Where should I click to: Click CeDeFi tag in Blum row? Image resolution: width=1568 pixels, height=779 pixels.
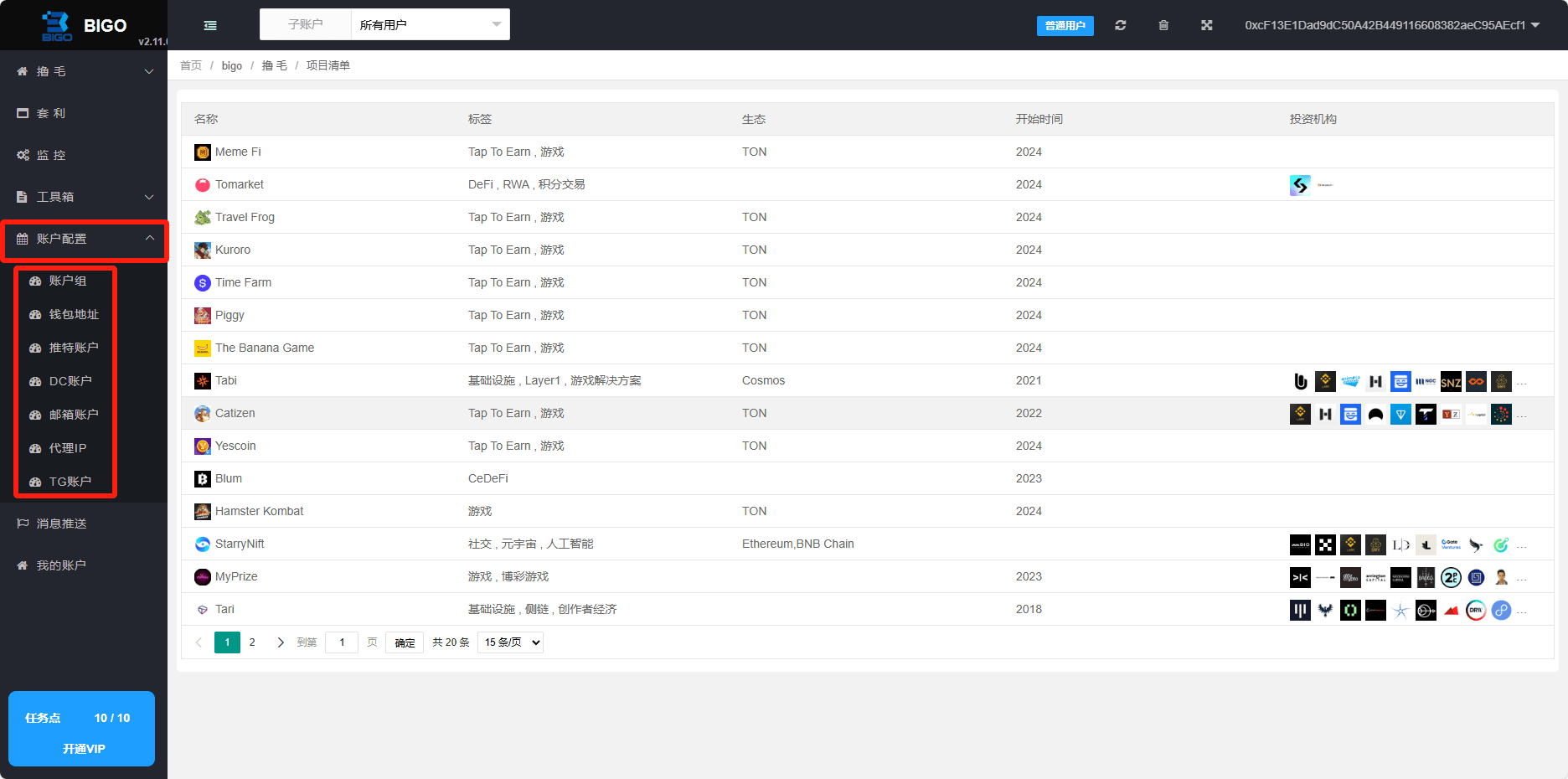coord(487,479)
